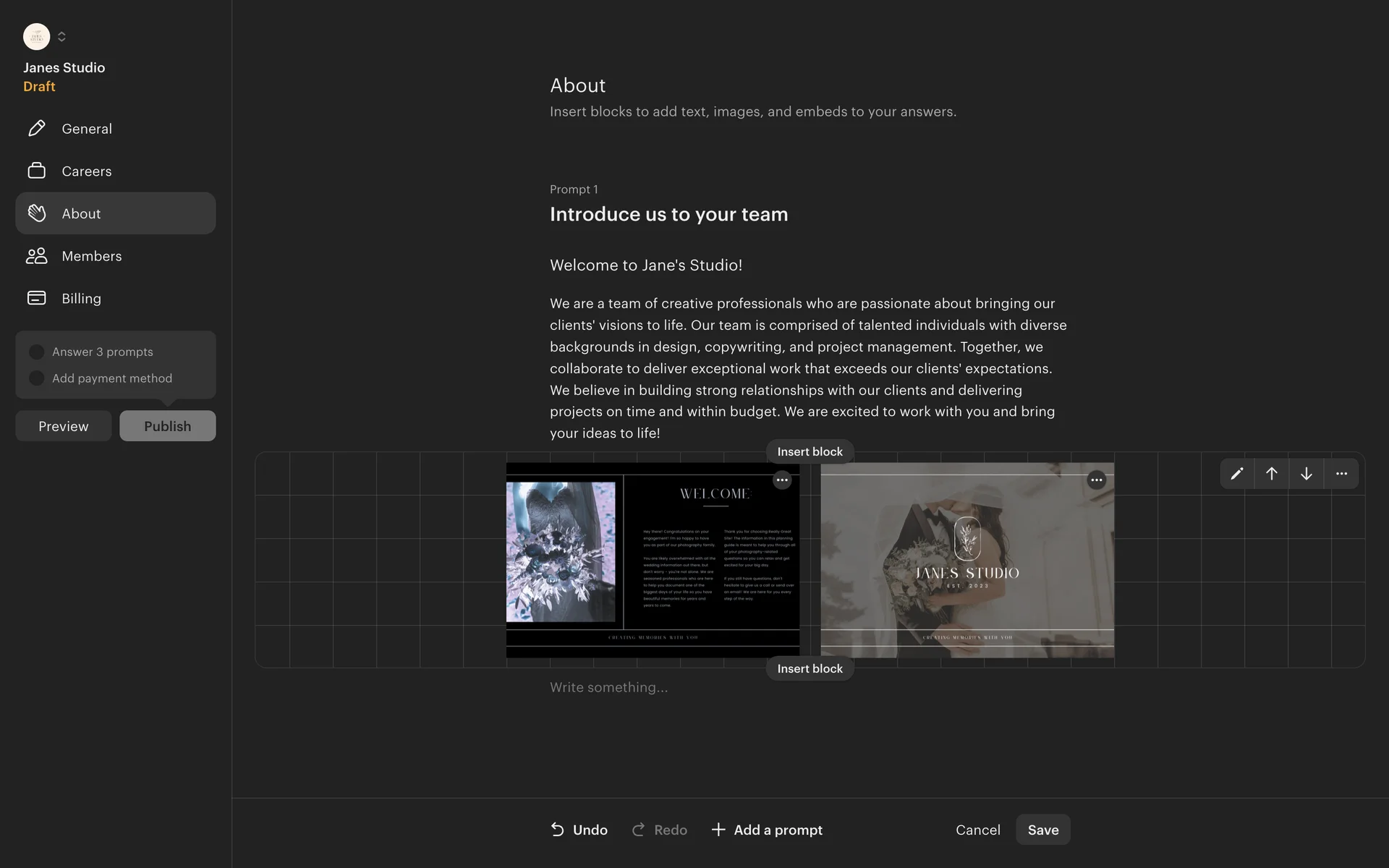Click the bottom Insert block pill
This screenshot has height=868, width=1389.
[810, 668]
